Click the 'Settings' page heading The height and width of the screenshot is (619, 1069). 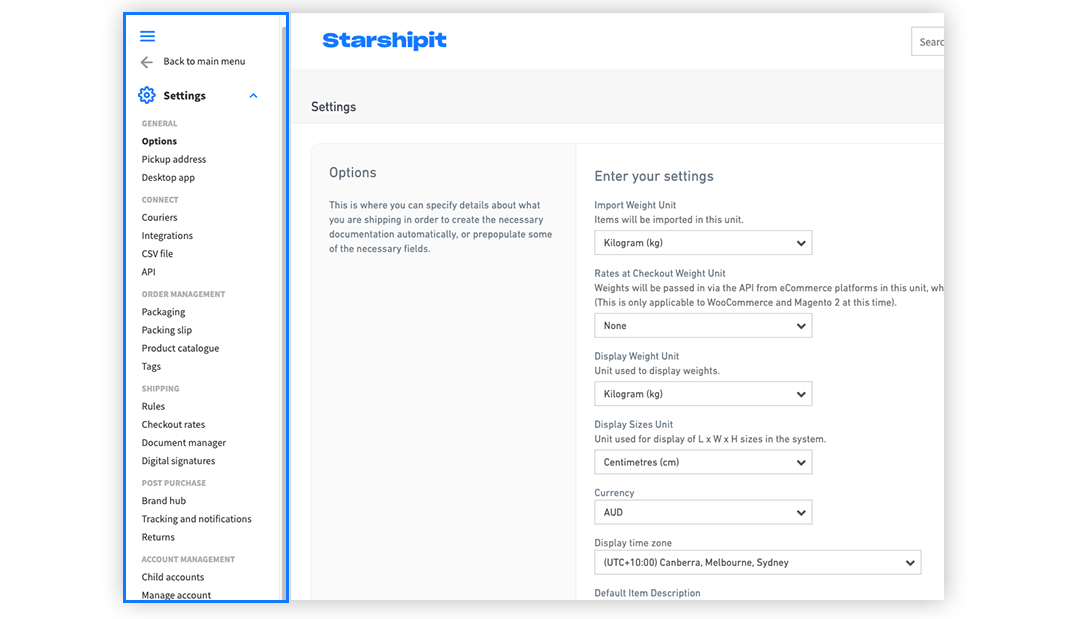point(333,107)
